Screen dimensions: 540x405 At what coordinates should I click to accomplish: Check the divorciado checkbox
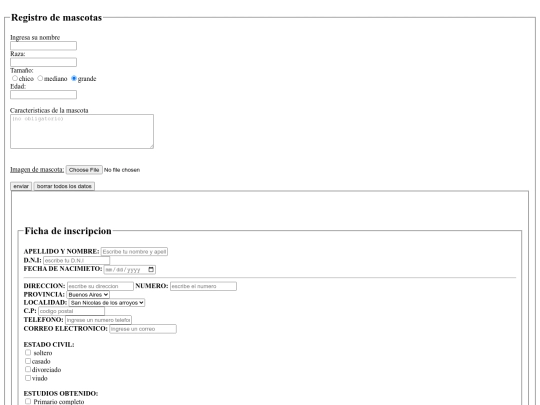[28, 369]
